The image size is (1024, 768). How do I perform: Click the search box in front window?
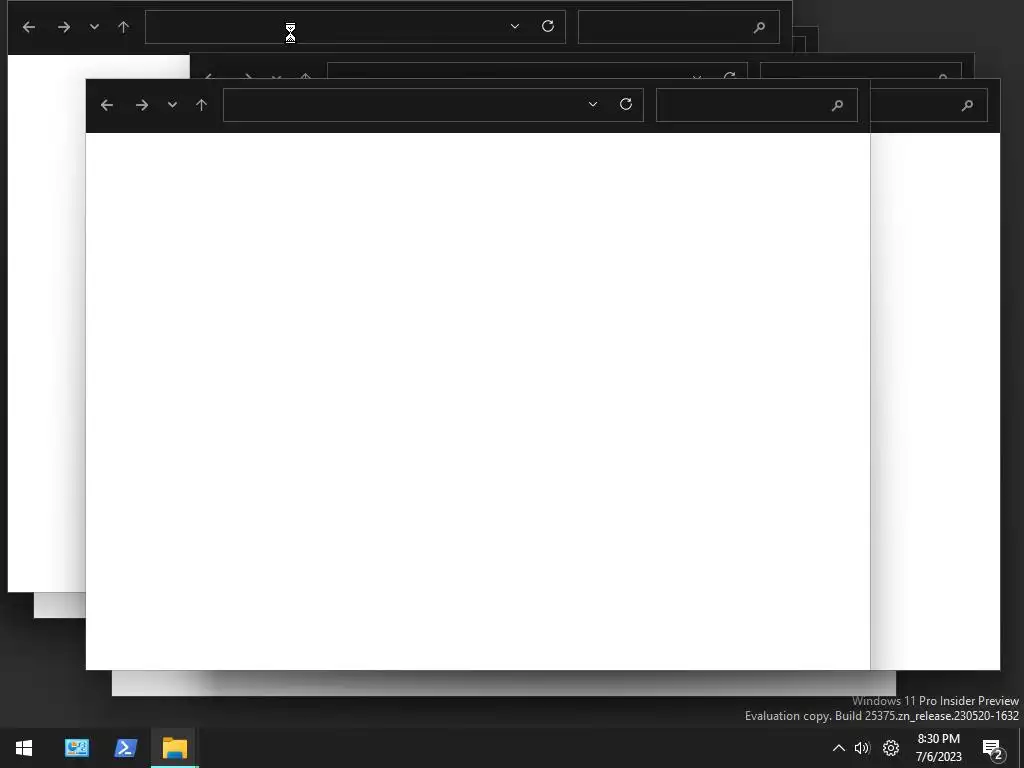(x=756, y=105)
